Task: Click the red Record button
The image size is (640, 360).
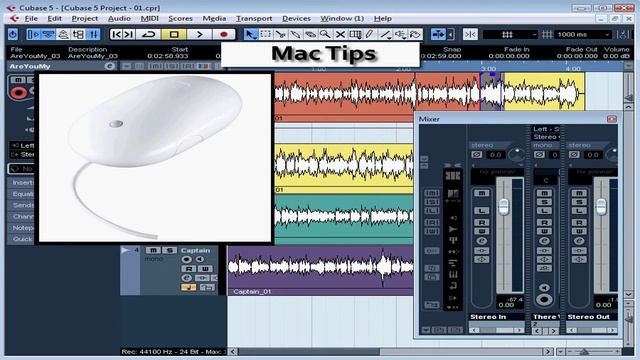Action: 223,34
